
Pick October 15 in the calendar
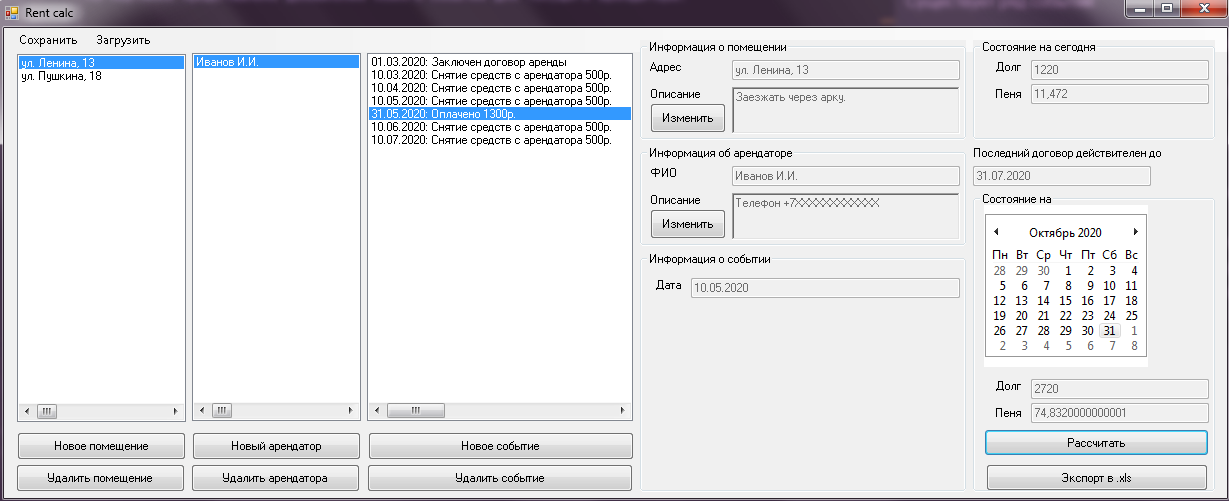[x=1065, y=300]
